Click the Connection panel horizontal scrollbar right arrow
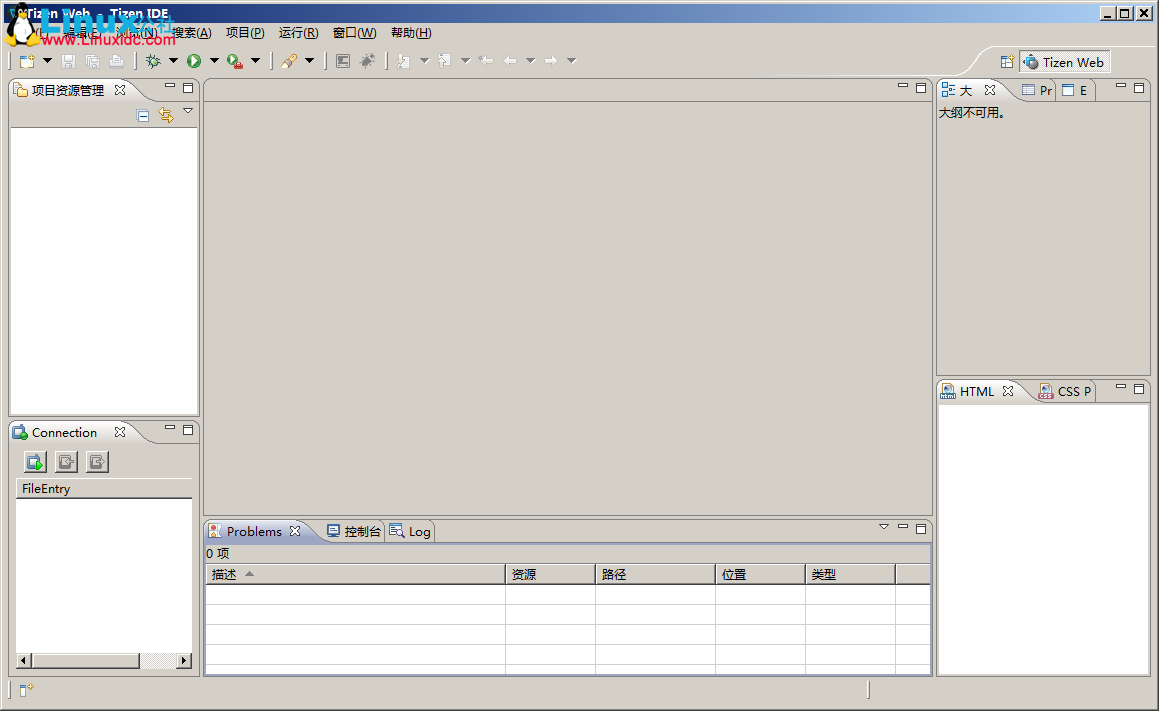 [184, 661]
